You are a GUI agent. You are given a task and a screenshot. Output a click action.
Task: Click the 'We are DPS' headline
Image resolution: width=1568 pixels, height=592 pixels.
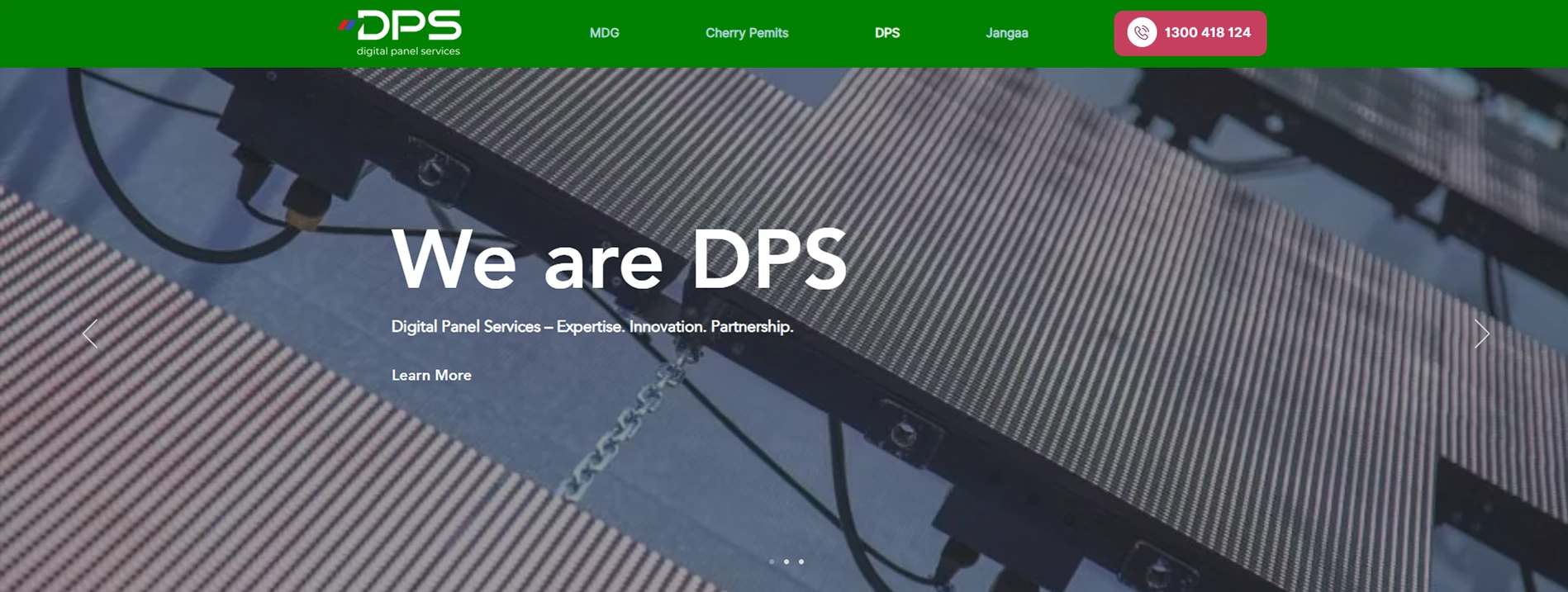pos(620,259)
